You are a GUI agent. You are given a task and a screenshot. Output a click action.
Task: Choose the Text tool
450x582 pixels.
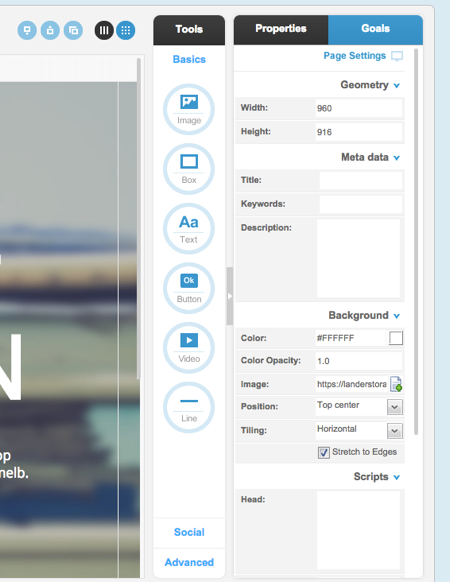(x=189, y=229)
